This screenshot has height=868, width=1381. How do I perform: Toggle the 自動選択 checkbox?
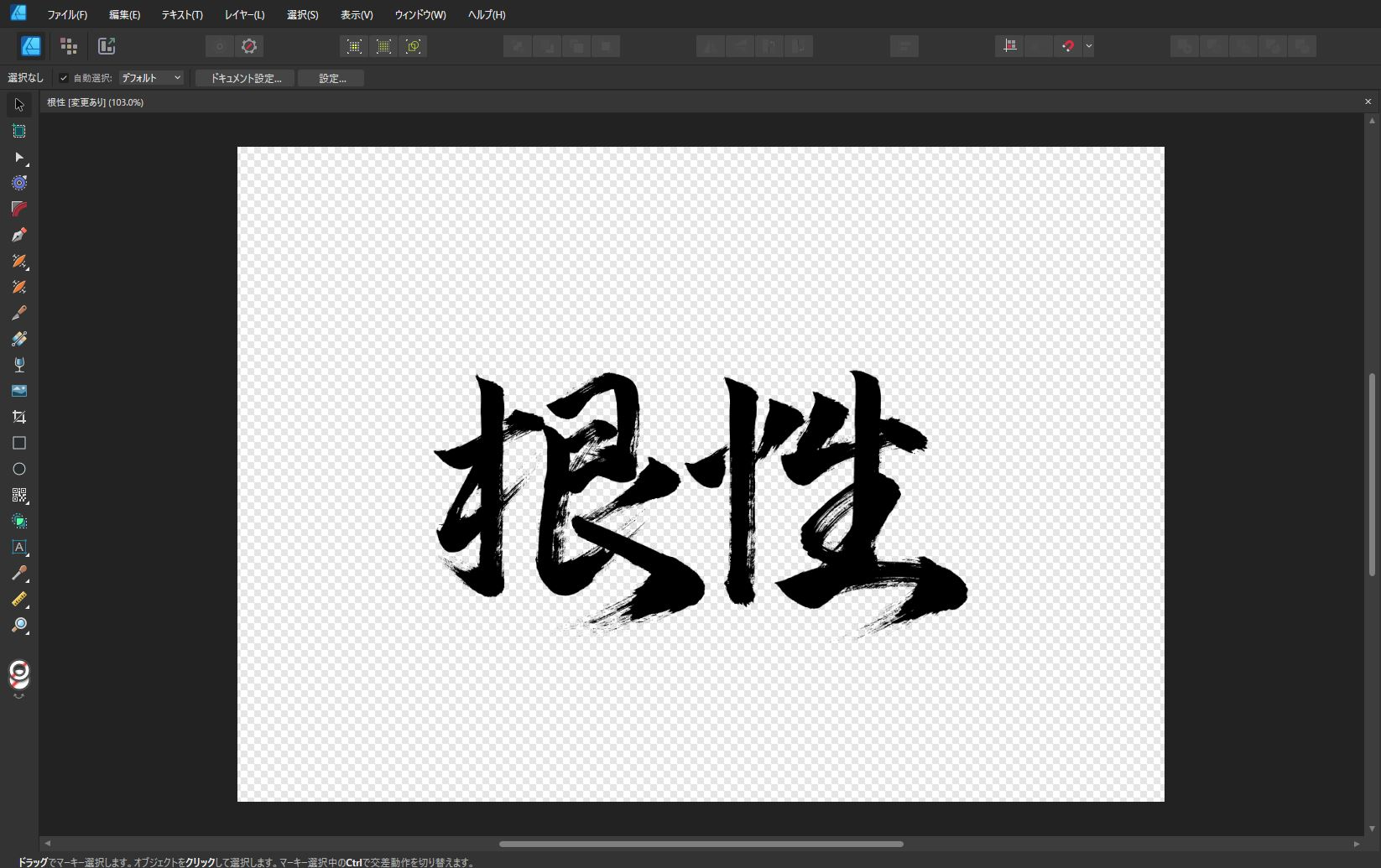[x=64, y=78]
